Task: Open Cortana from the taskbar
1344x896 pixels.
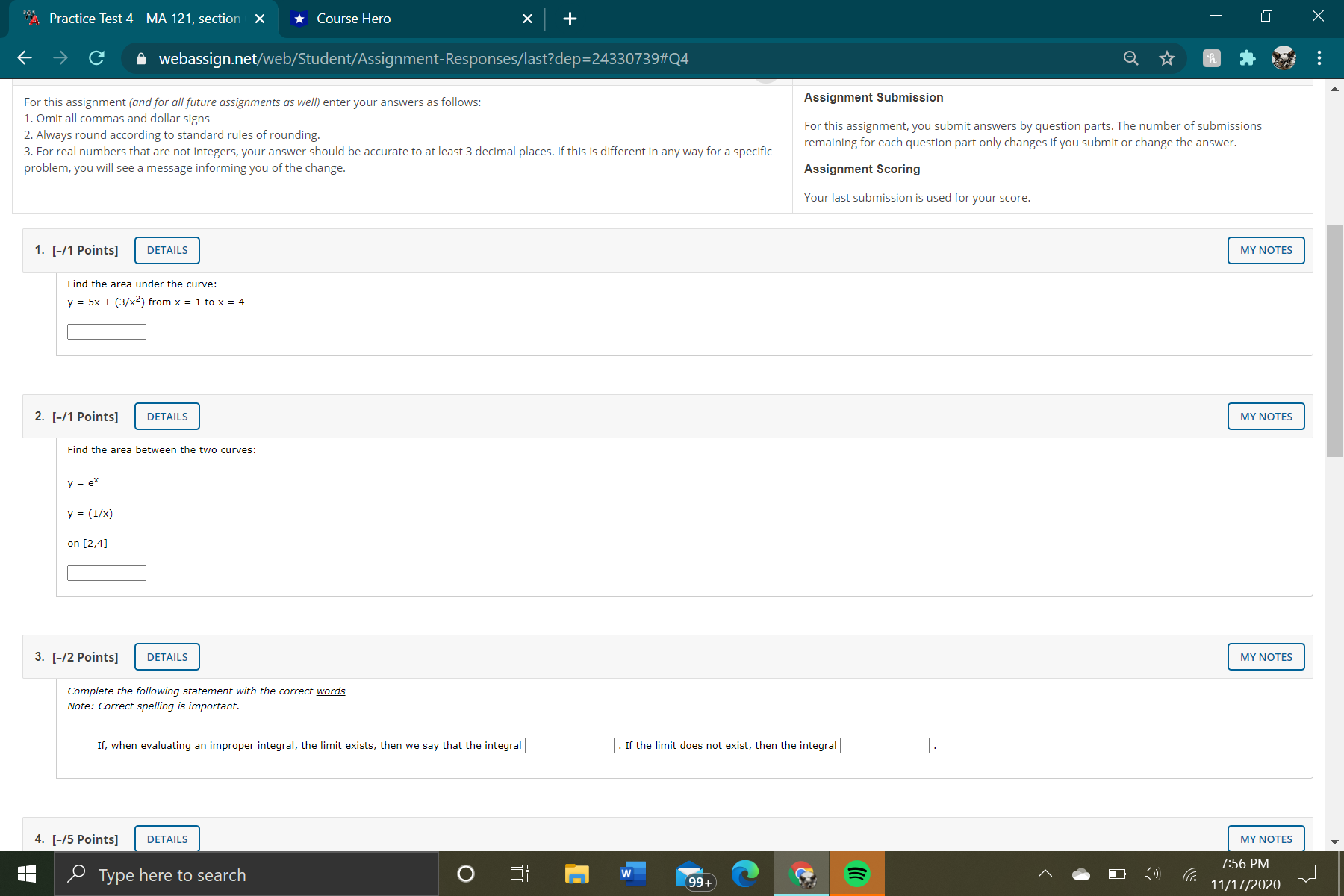Action: (465, 874)
